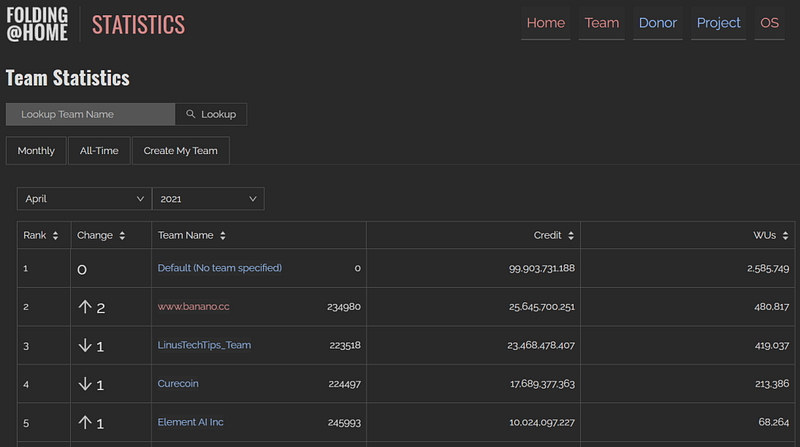Click the Folding@Home logo
Viewport: 800px width, 447px height.
click(37, 24)
